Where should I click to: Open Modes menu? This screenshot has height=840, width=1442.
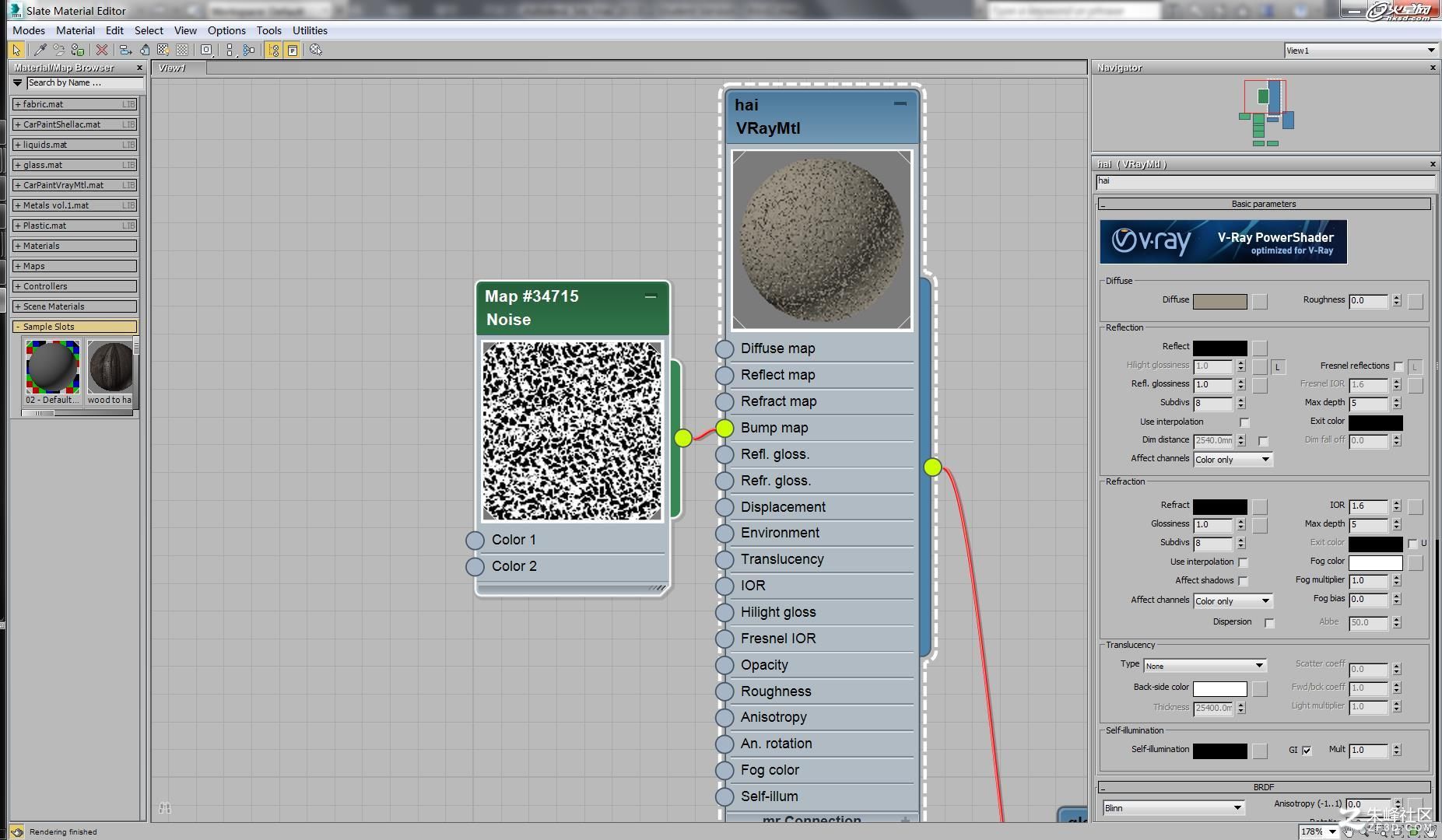[29, 30]
